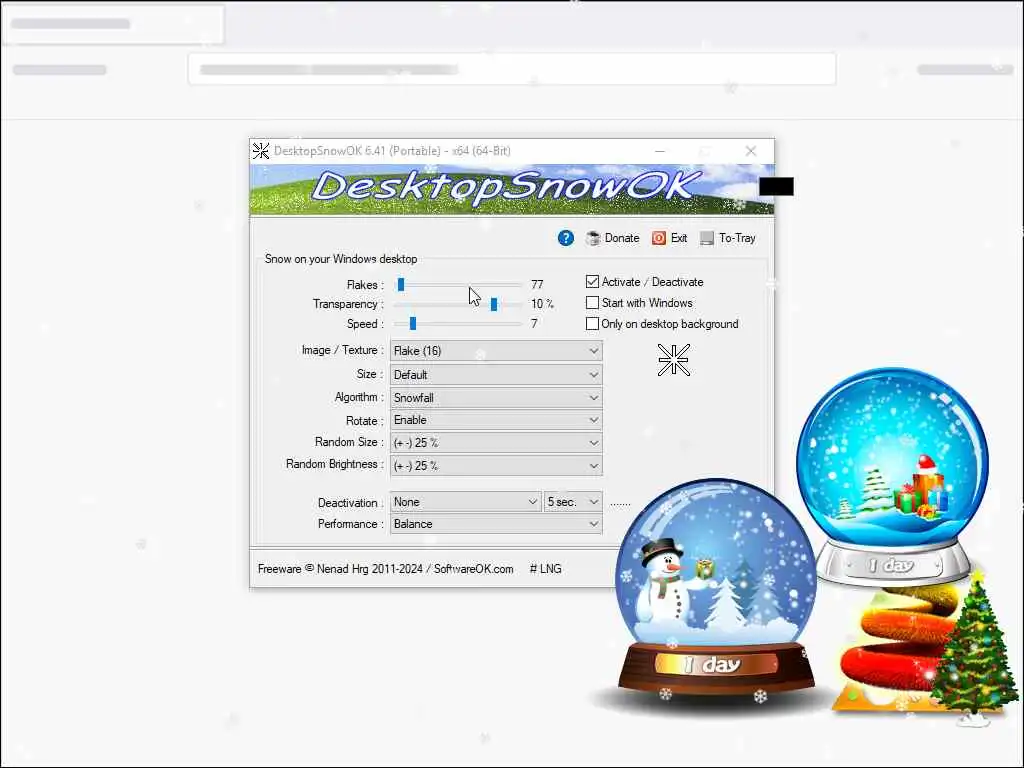Click the To-Tray icon
This screenshot has width=1024, height=768.
707,238
